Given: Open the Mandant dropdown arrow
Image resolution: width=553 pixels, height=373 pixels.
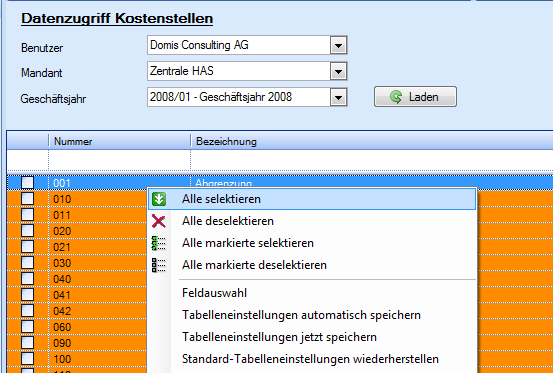Looking at the screenshot, I should click(338, 71).
